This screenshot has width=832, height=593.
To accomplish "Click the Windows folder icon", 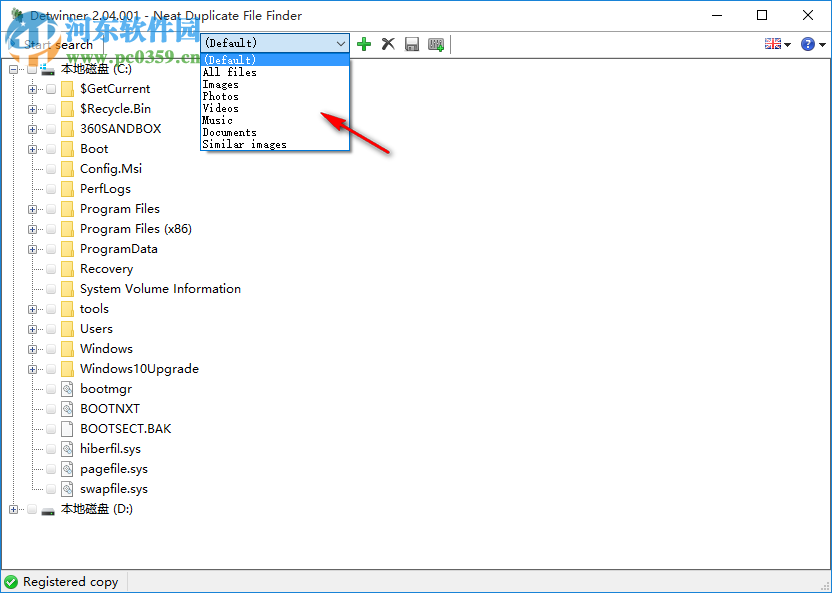I will click(67, 349).
